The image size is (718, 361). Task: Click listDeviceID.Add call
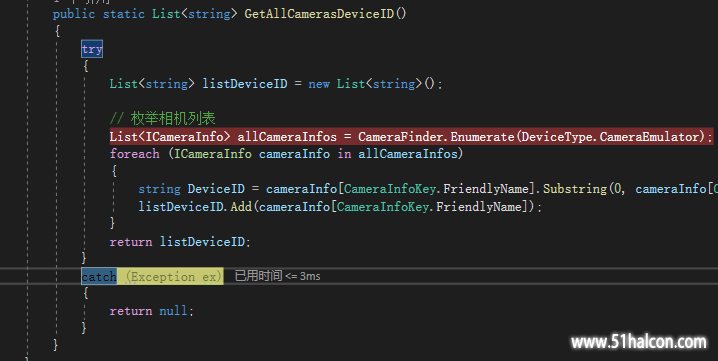coord(195,207)
